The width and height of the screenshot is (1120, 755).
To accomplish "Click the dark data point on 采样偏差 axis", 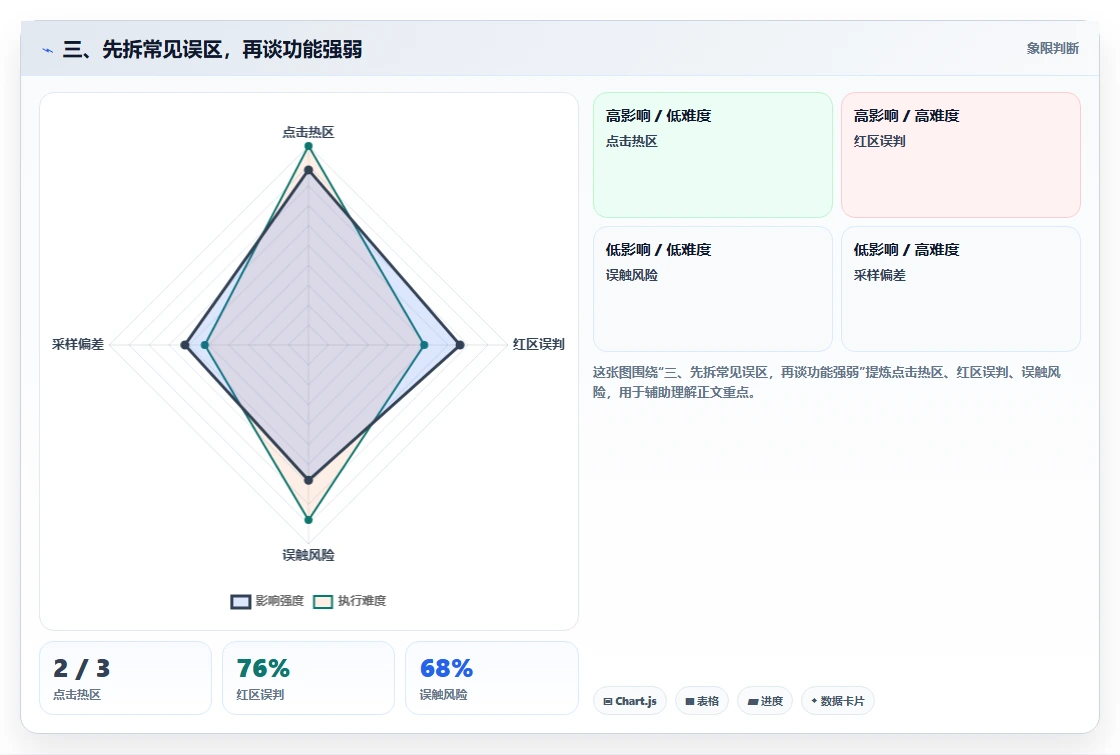I will 185,345.
